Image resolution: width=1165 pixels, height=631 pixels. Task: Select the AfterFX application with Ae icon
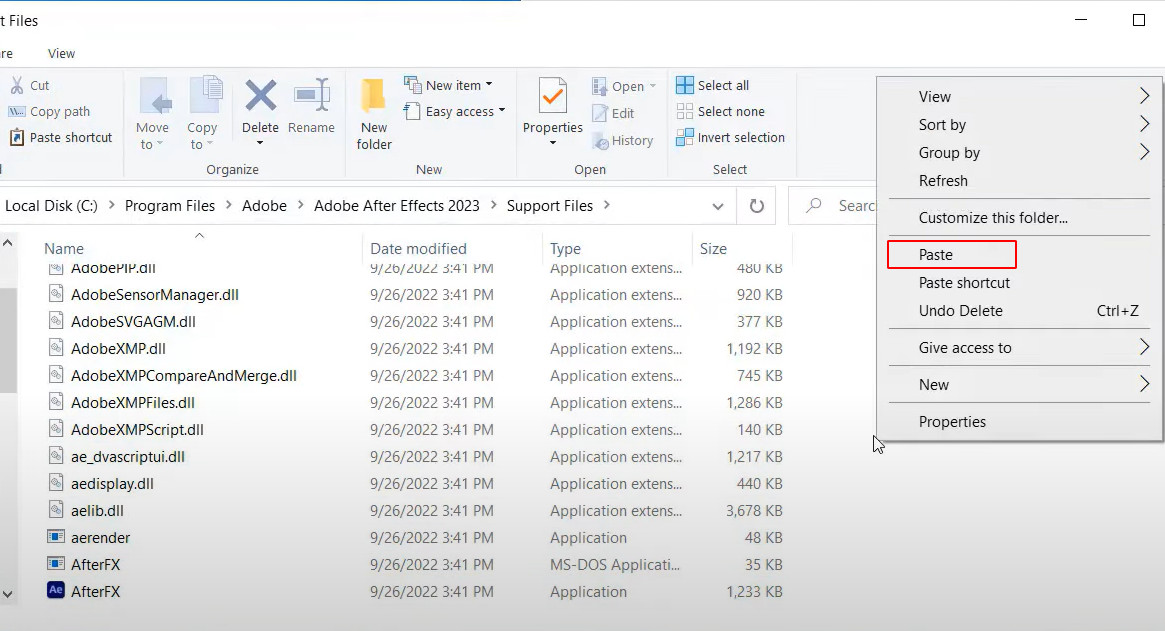click(95, 591)
